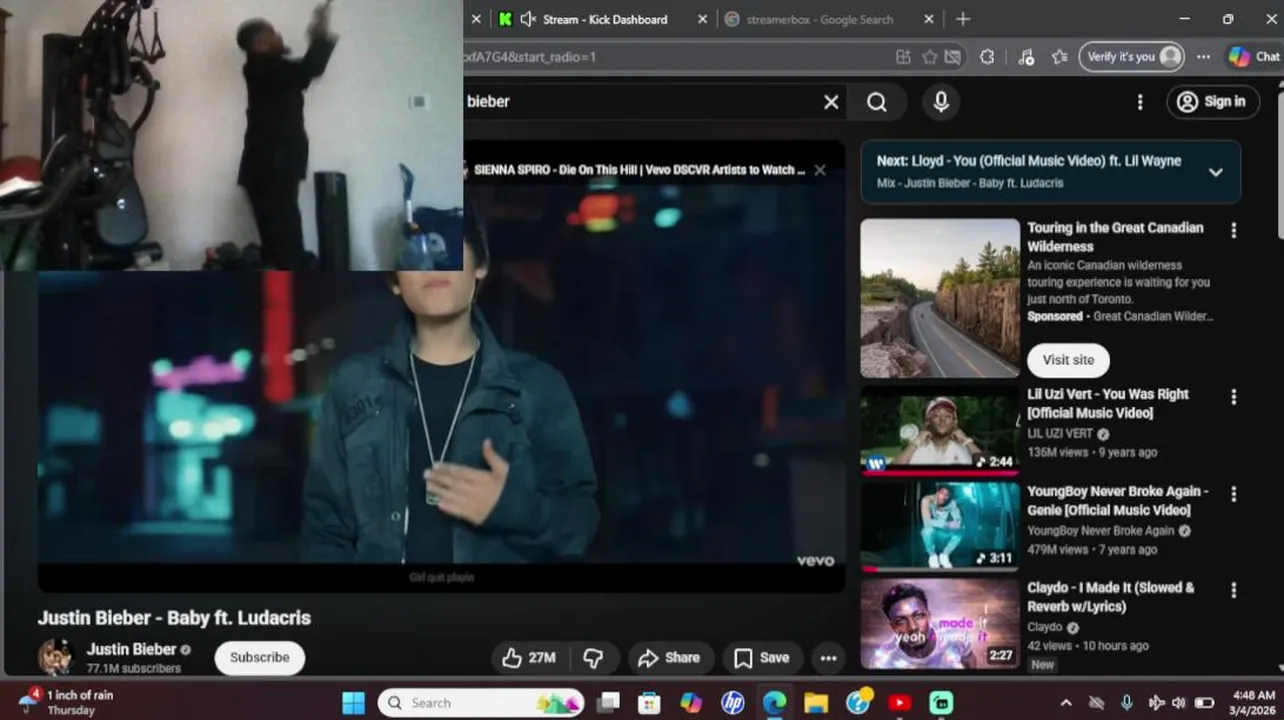Open options for Claydo I Made It video
Viewport: 1284px width, 720px height.
pyautogui.click(x=1233, y=591)
